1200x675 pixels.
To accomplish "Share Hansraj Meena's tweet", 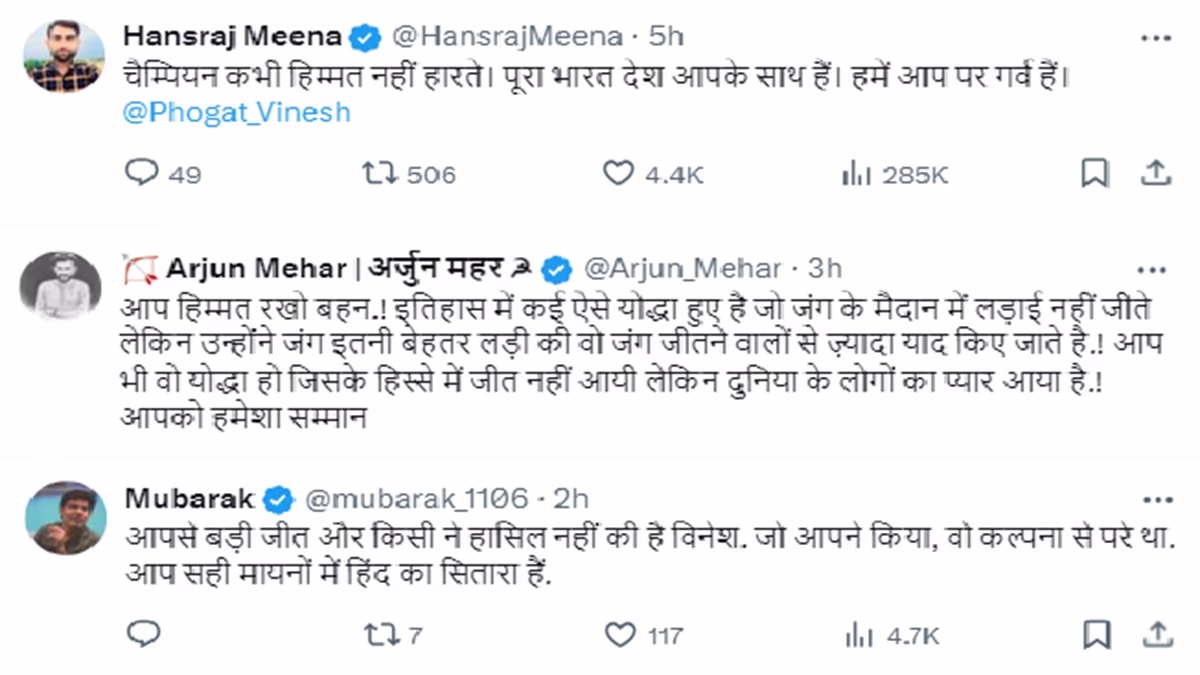I will coord(1155,174).
